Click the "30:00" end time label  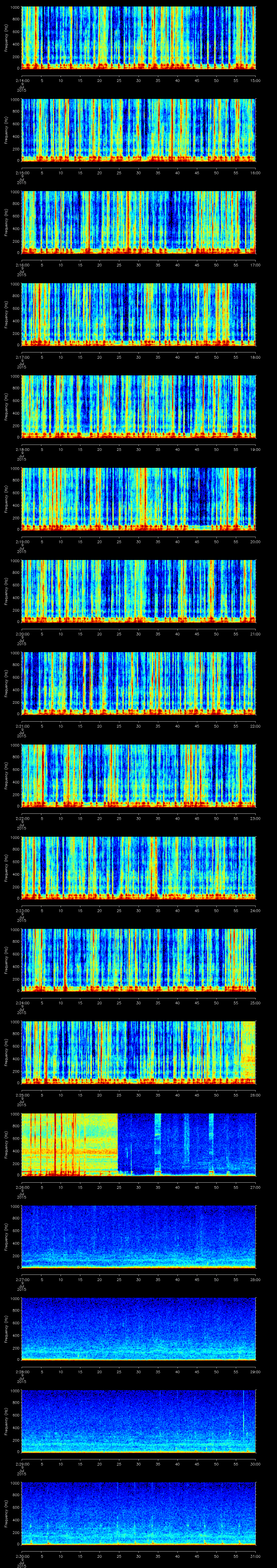pos(255,1463)
